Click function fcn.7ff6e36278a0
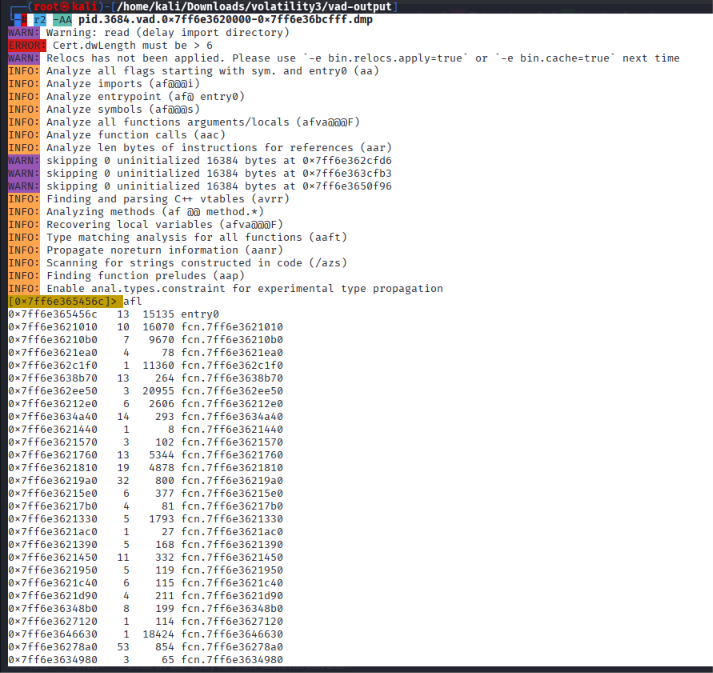713x673 pixels. [232, 647]
